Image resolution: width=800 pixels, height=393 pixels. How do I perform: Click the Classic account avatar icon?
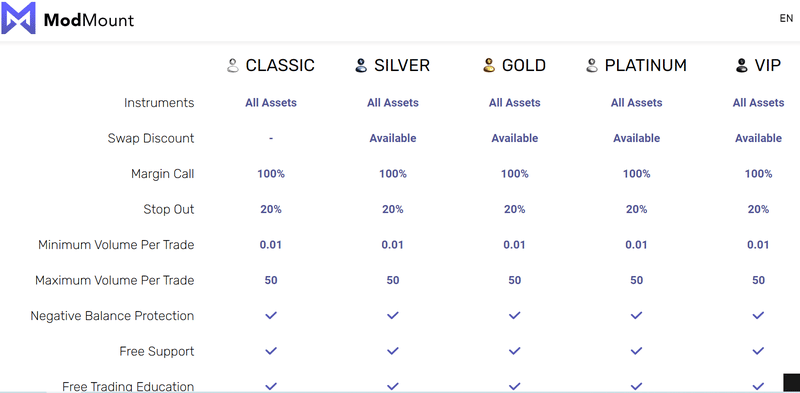click(x=233, y=65)
